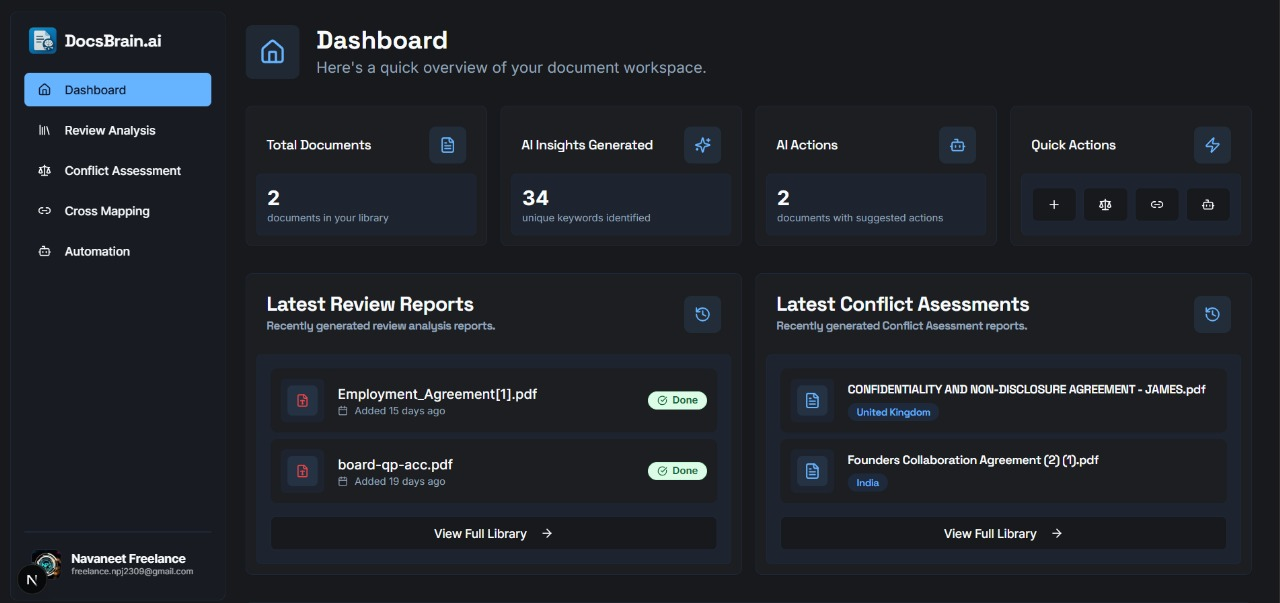Open the Automation sidebar item
Viewport: 1280px width, 603px height.
[x=118, y=251]
